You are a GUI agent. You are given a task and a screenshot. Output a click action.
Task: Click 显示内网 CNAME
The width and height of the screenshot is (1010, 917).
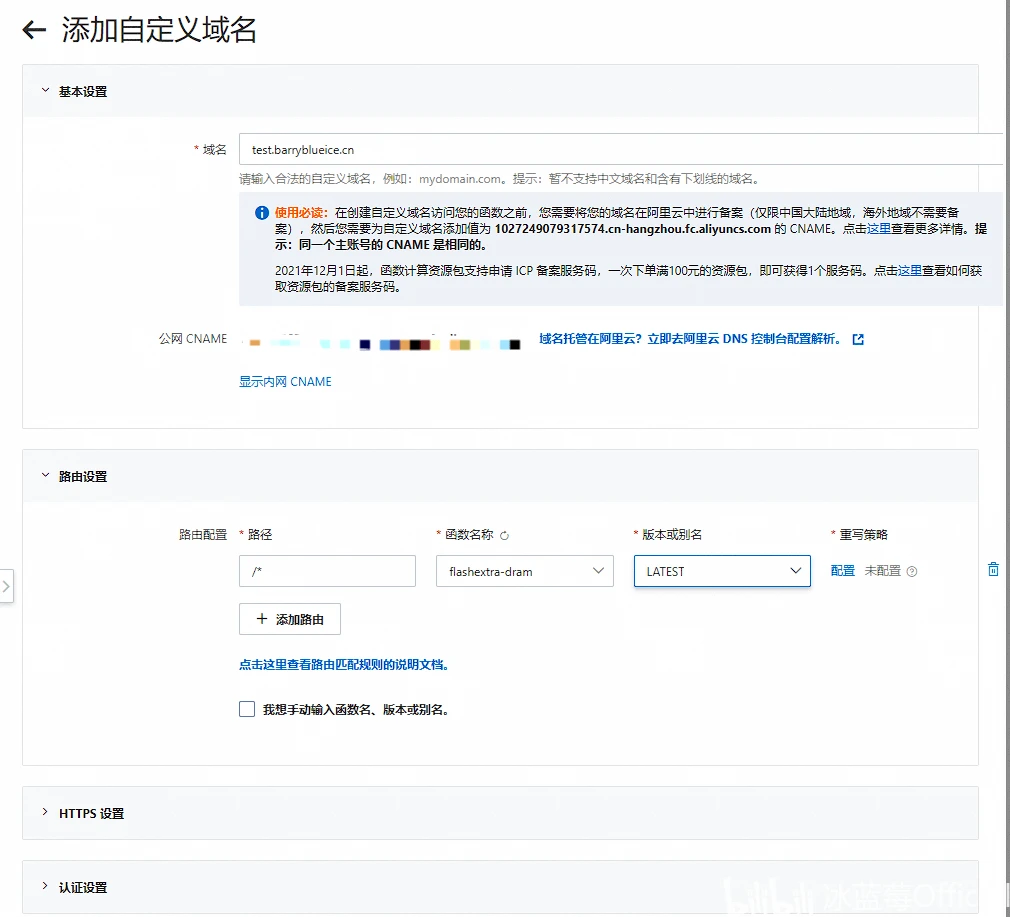[285, 381]
